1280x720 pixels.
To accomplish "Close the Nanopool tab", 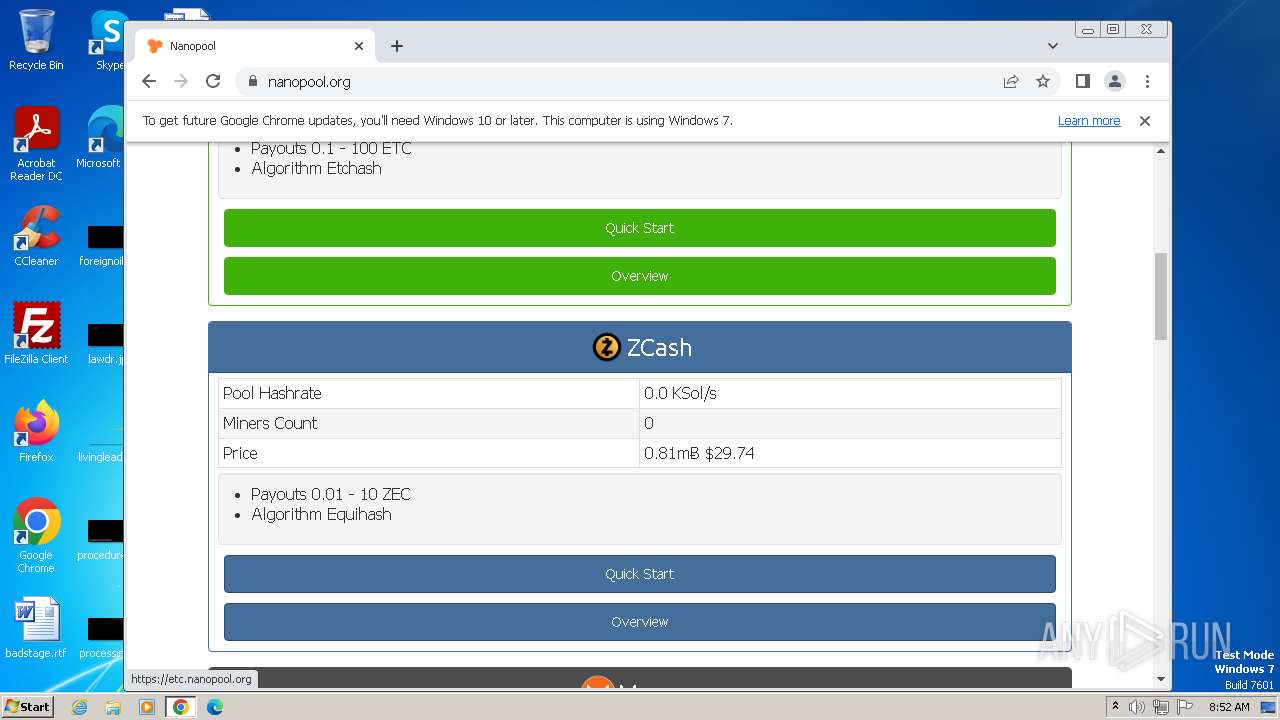I will click(359, 46).
